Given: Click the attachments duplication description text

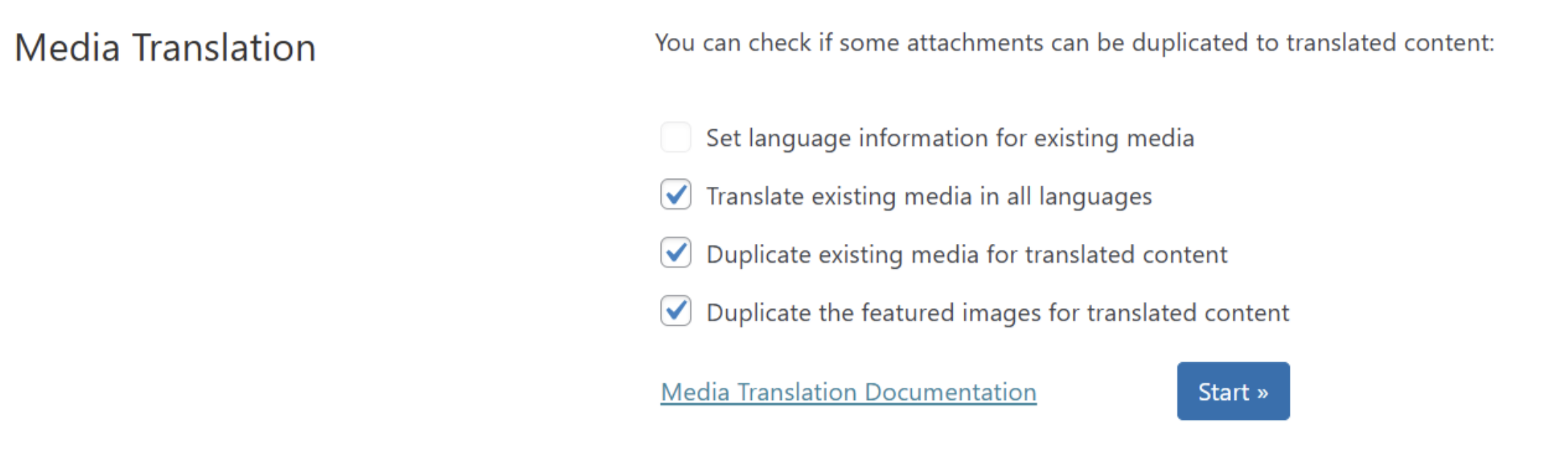Looking at the screenshot, I should (x=1075, y=43).
